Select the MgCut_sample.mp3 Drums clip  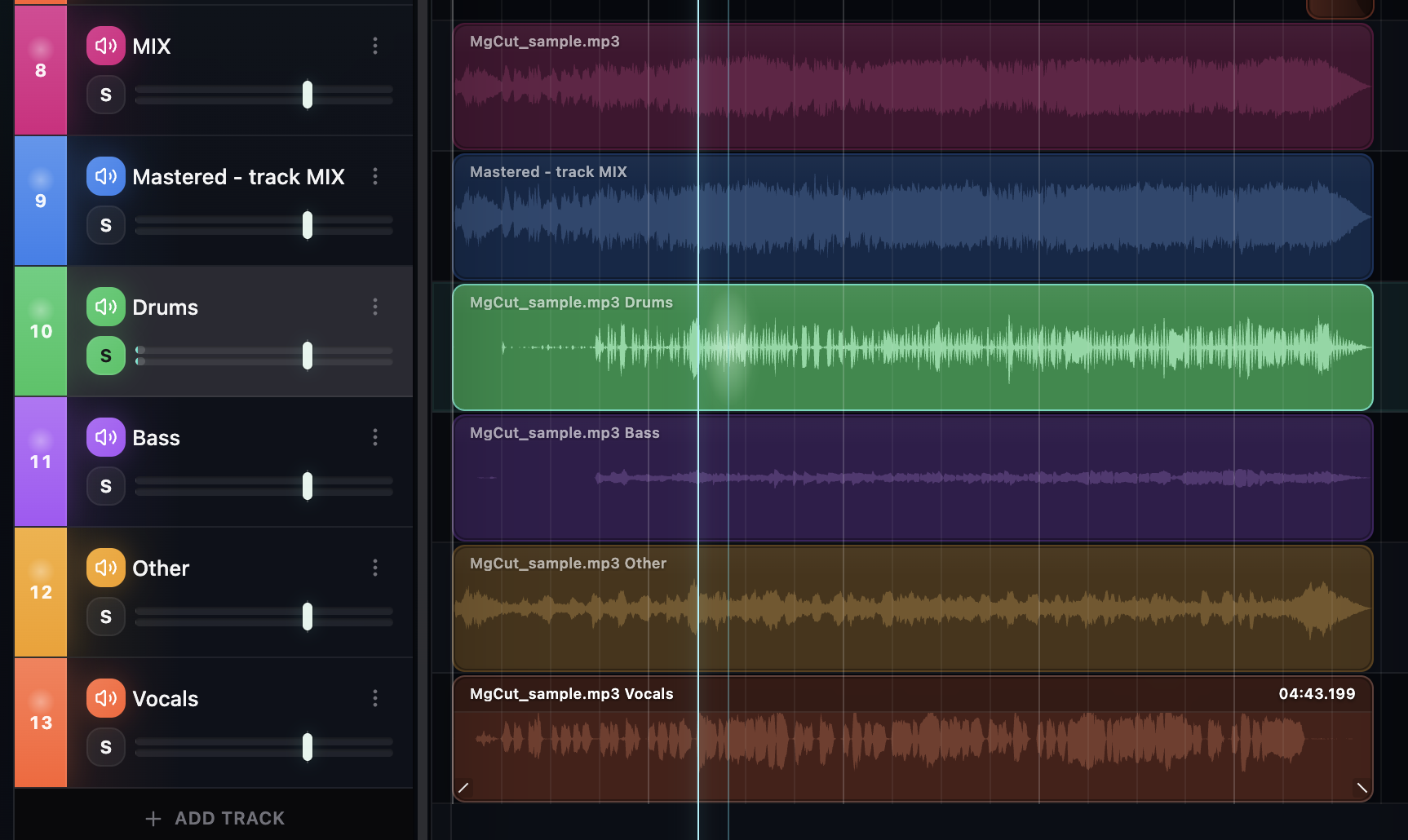(x=913, y=347)
